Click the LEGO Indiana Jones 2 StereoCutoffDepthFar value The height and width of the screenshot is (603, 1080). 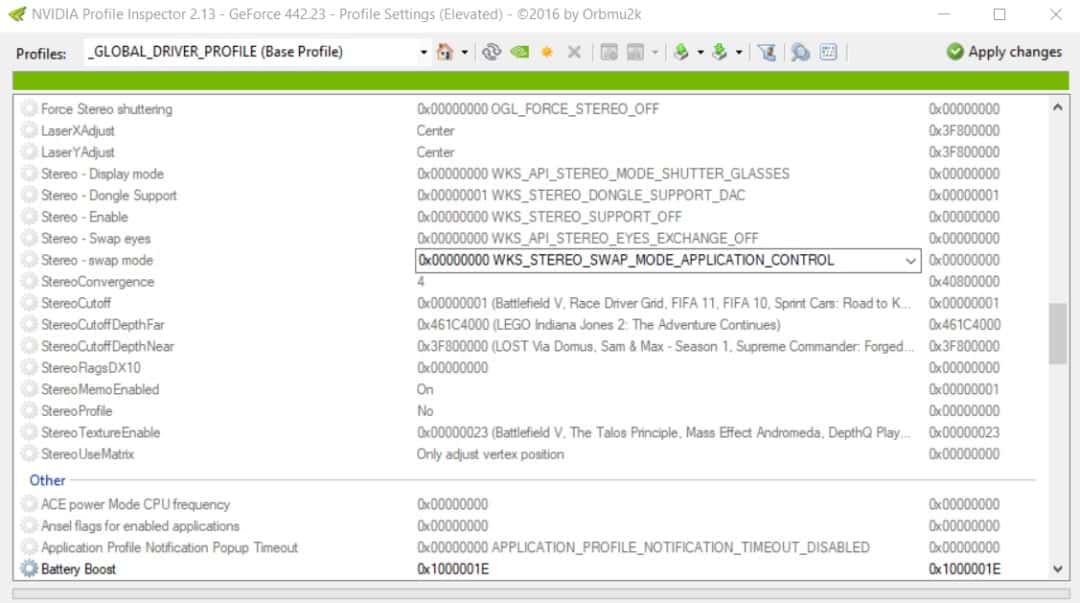pyautogui.click(x=599, y=325)
